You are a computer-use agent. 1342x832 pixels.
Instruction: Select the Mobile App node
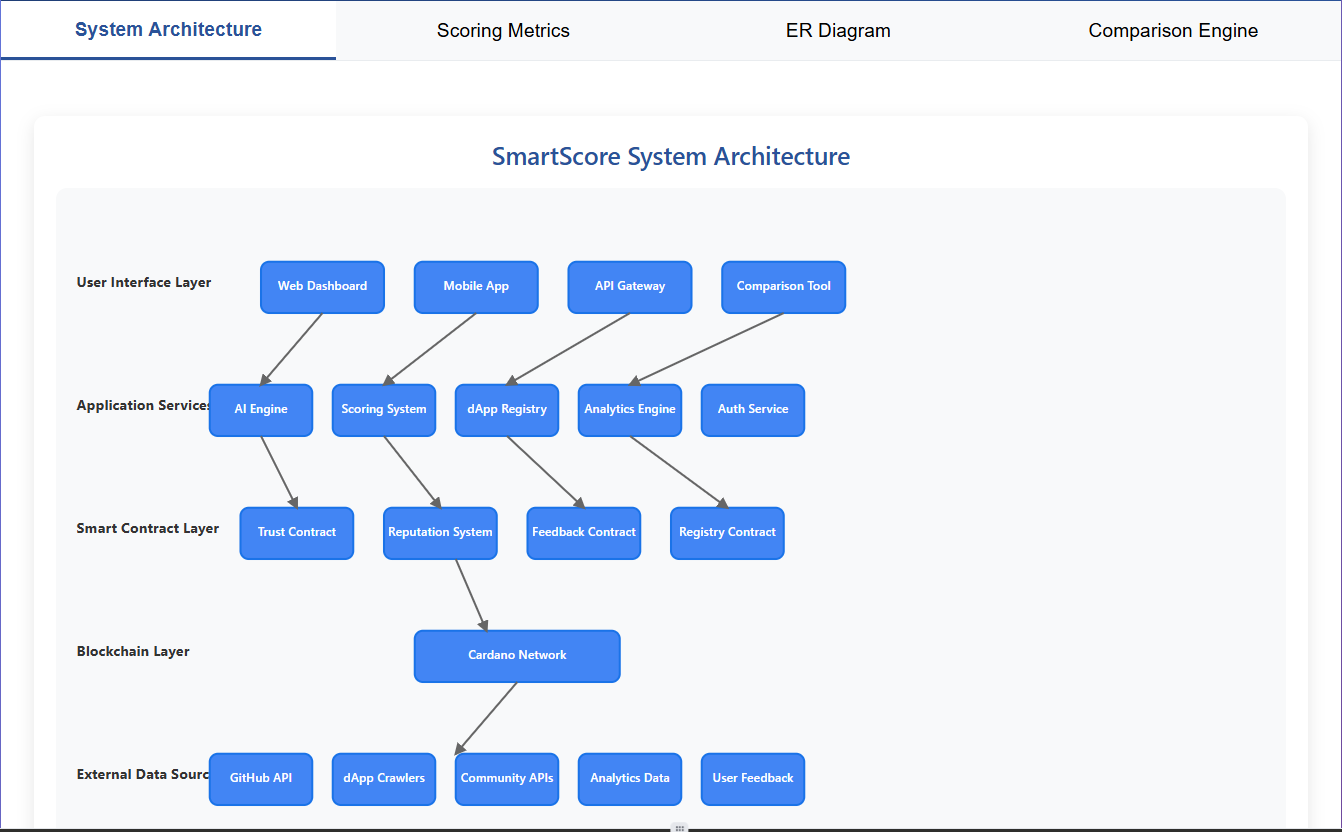tap(476, 287)
